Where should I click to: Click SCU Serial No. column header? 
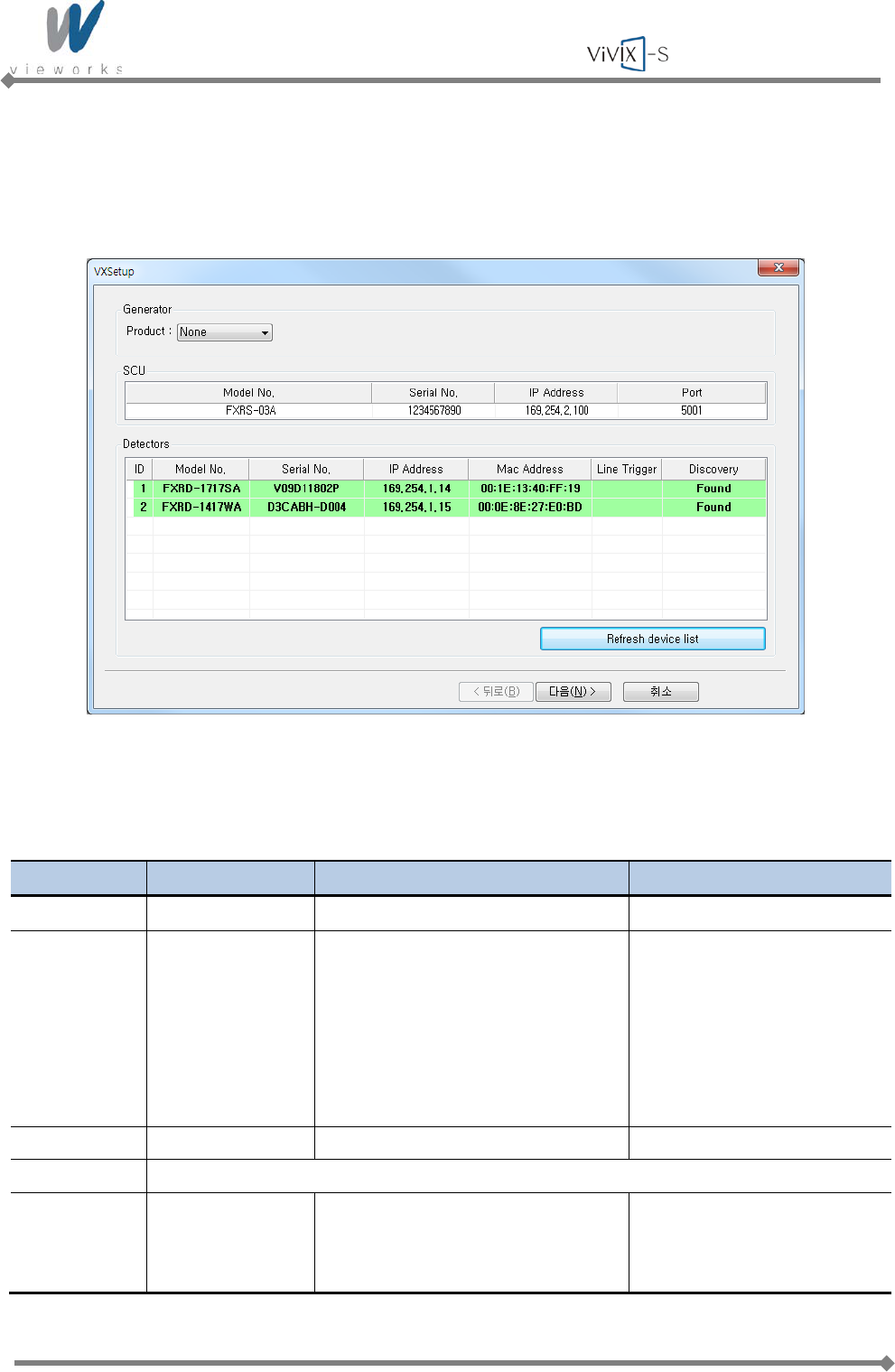434,393
